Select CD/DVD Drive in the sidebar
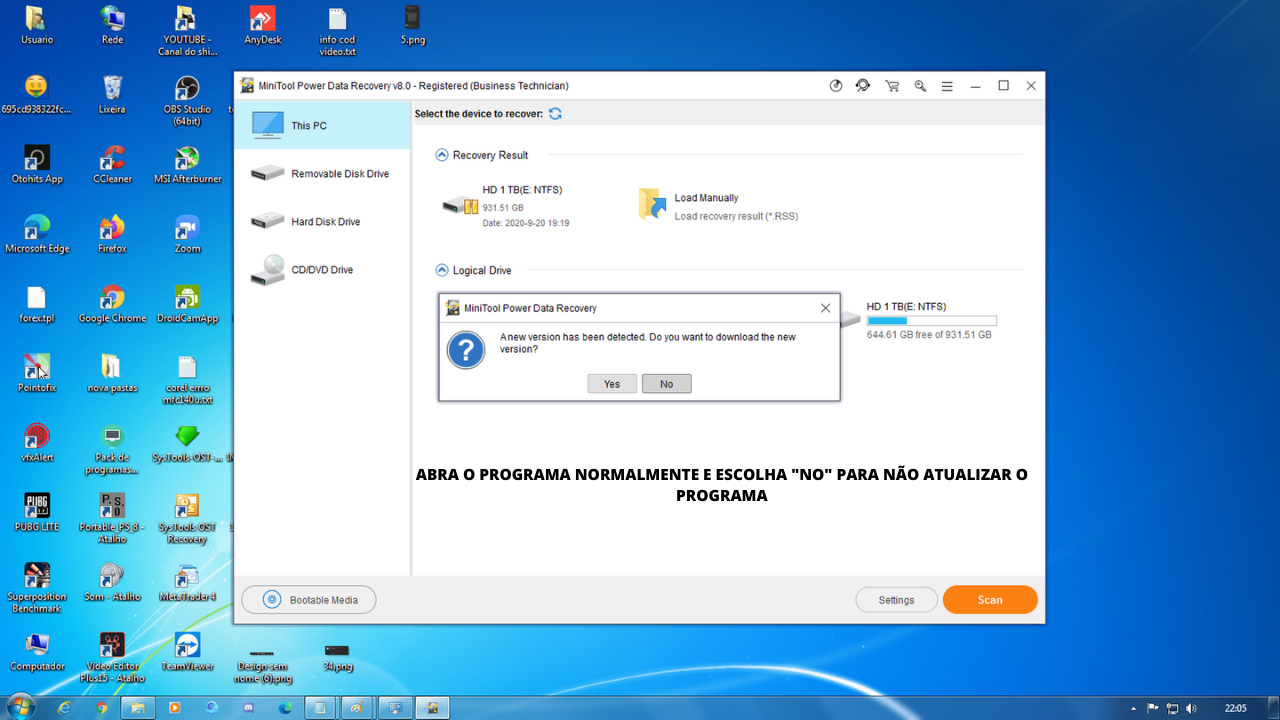The height and width of the screenshot is (720, 1280). point(322,270)
